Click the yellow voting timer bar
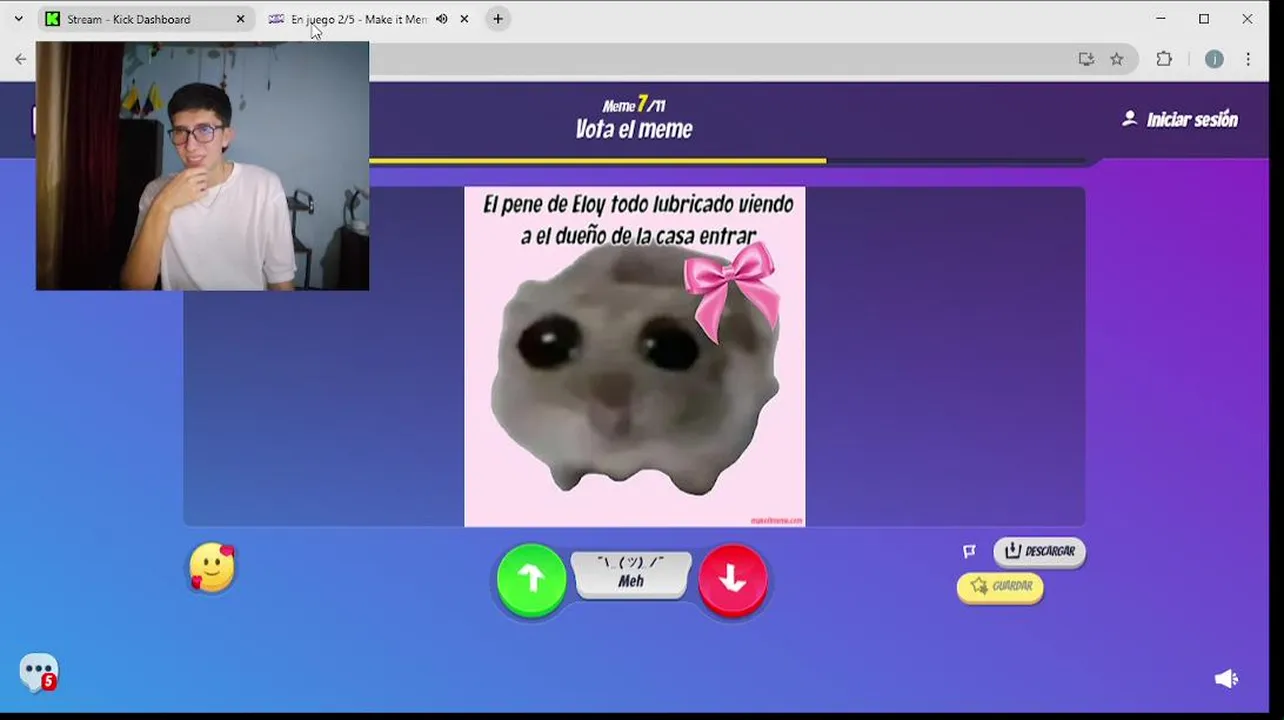 (597, 160)
